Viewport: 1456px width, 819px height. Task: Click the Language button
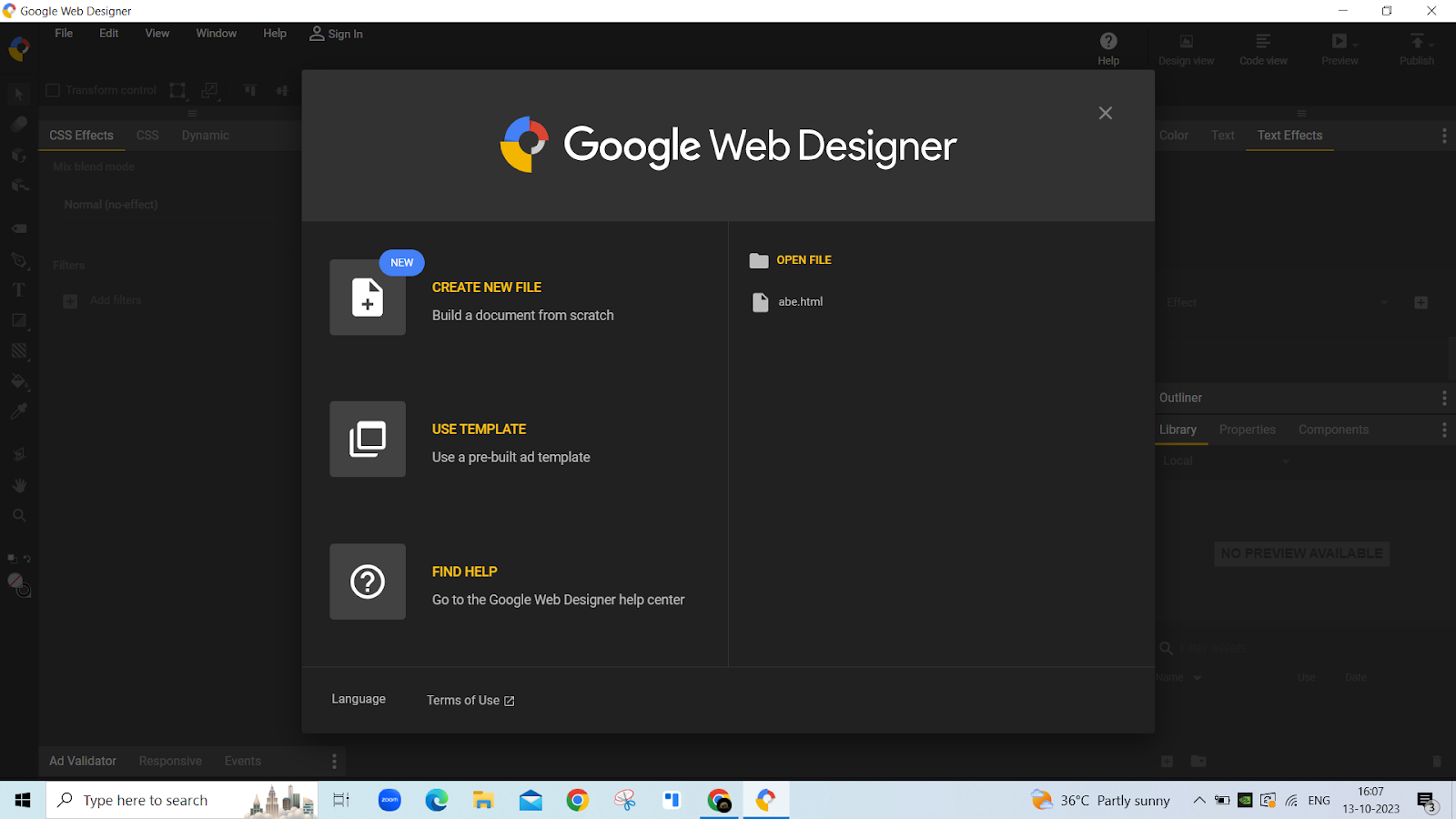359,699
